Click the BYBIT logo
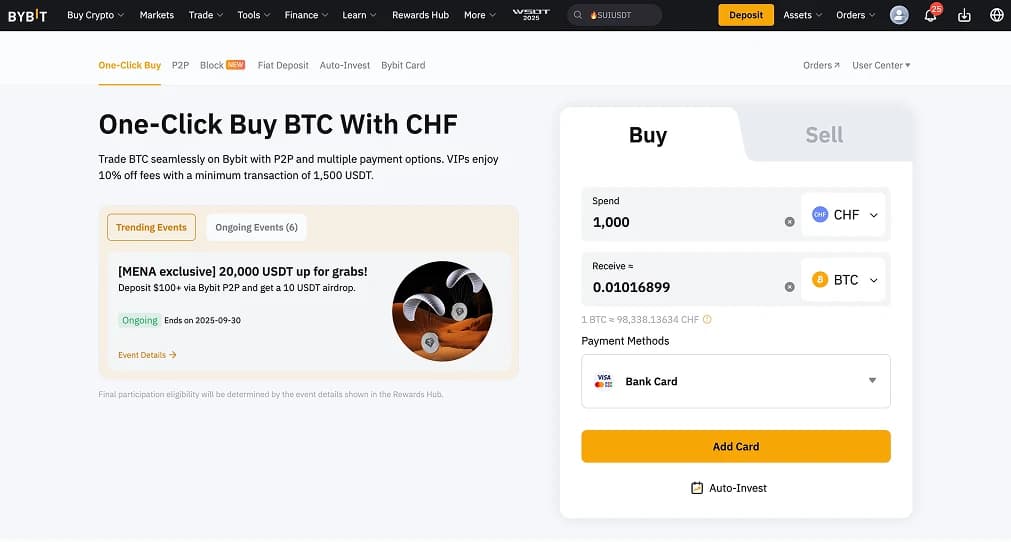The width and height of the screenshot is (1011, 542). click(27, 15)
